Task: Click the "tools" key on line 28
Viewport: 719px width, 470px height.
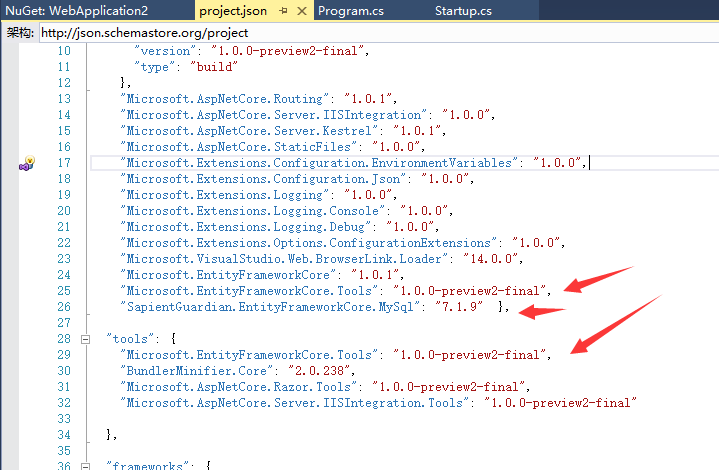Action: tap(130, 339)
